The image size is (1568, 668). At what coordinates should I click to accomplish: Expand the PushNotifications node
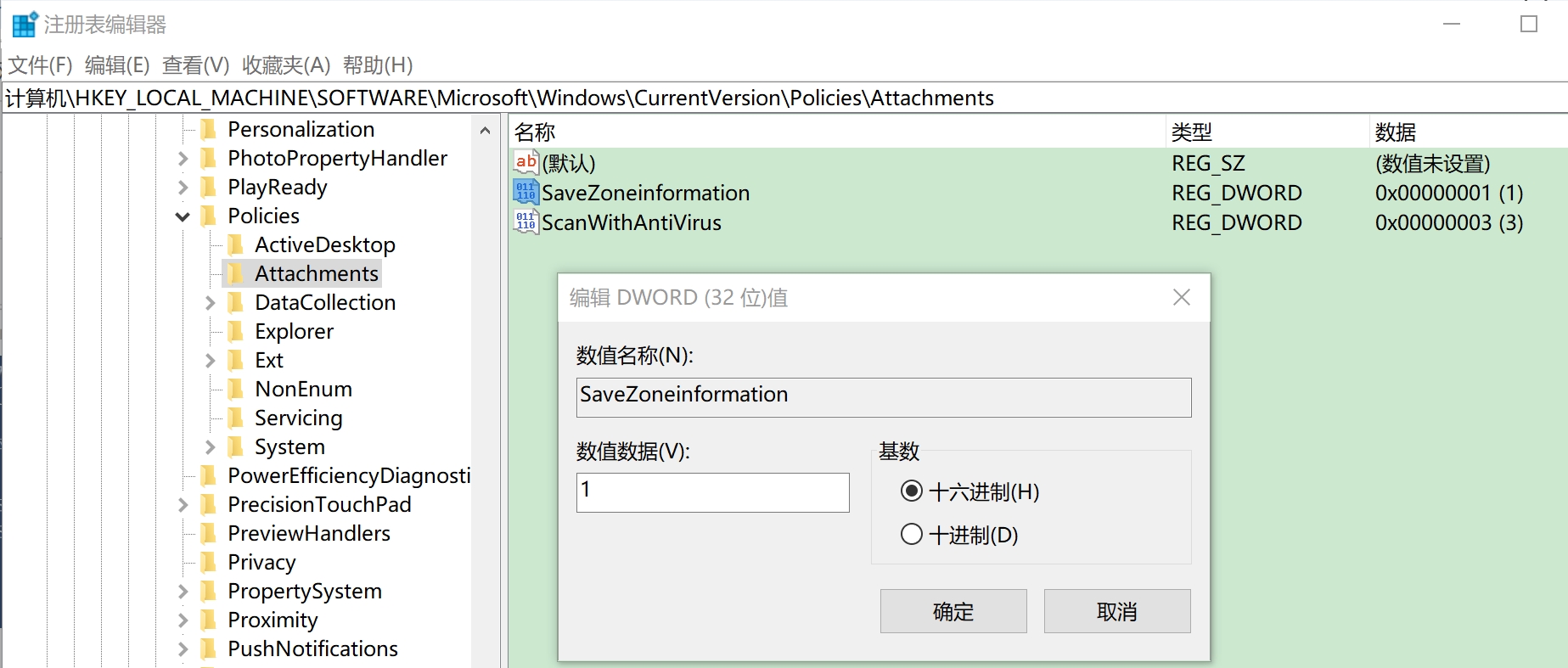tap(183, 649)
